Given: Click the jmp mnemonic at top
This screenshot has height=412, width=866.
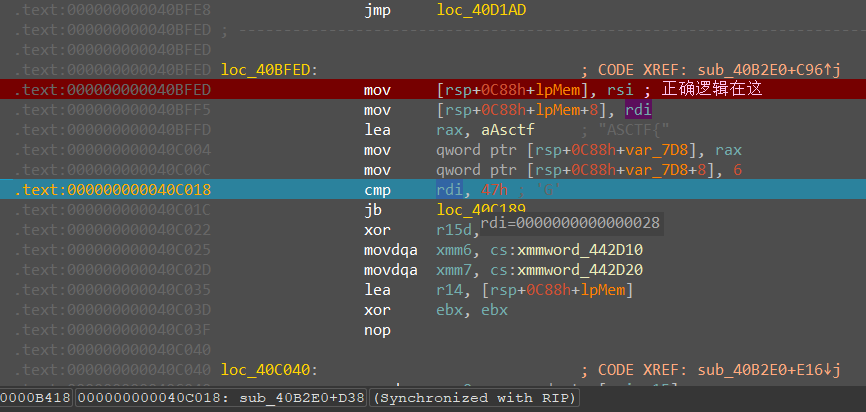Looking at the screenshot, I should (377, 10).
